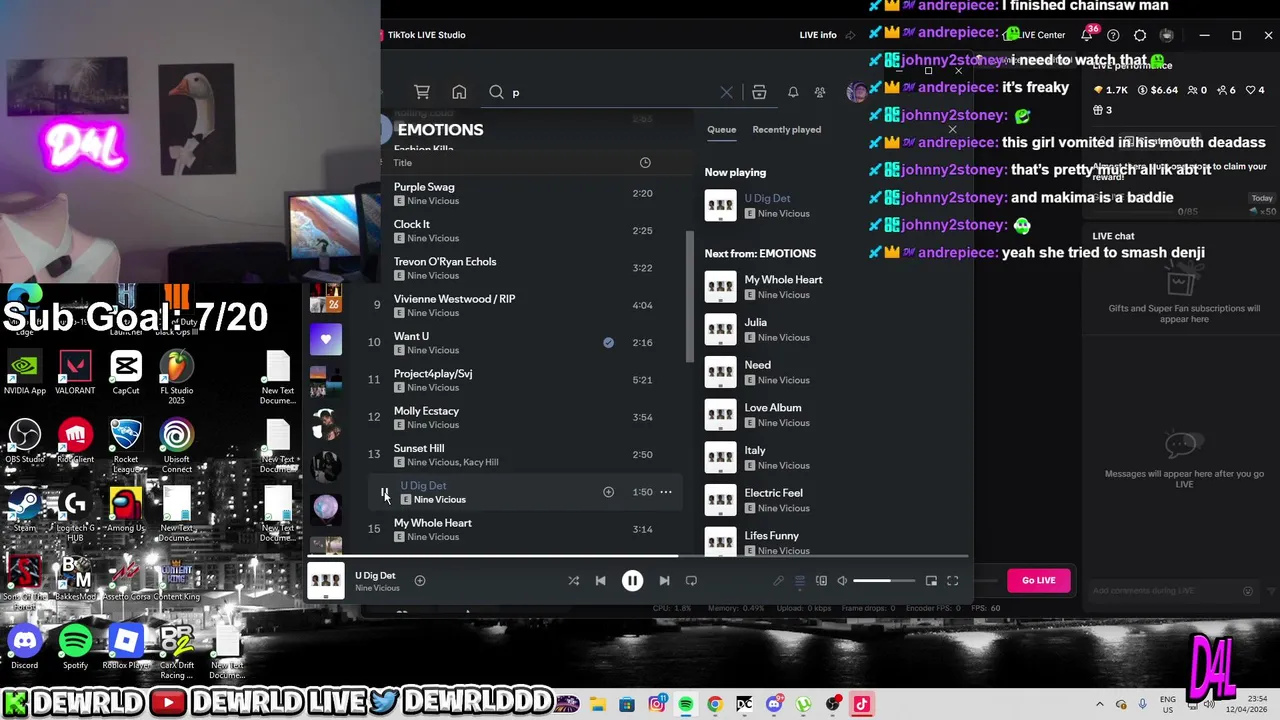Click the saved checkmark on Want U
The height and width of the screenshot is (720, 1280).
point(608,342)
